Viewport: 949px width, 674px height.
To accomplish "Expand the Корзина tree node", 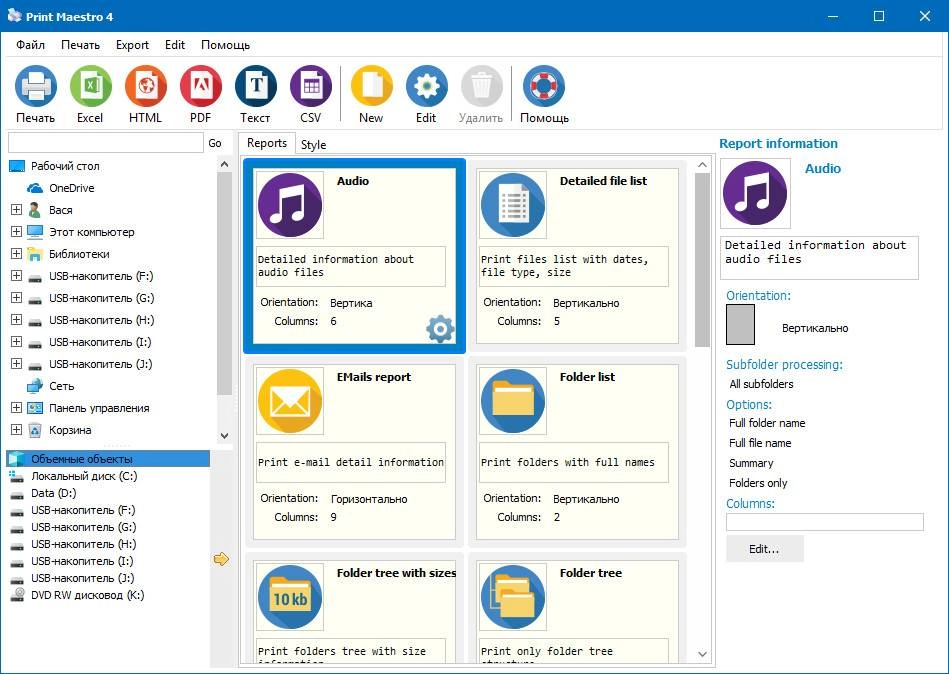I will click(16, 430).
